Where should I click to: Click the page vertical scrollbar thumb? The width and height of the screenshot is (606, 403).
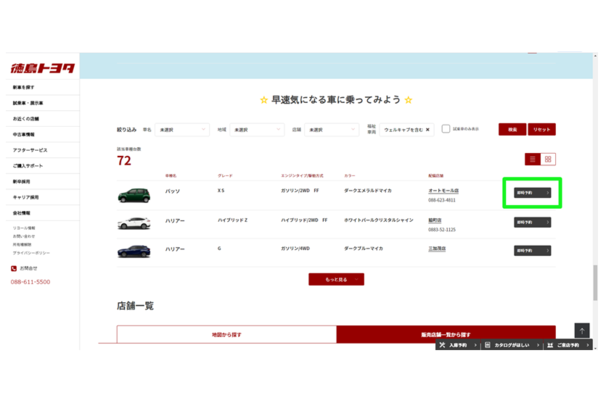pos(596,282)
